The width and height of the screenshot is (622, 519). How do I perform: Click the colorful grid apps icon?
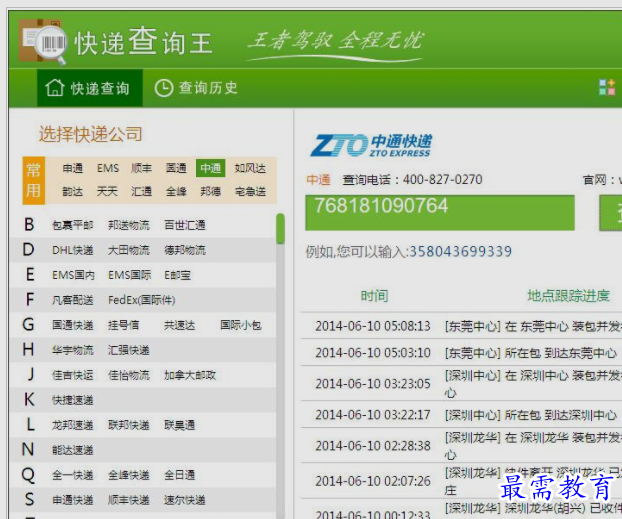(x=607, y=87)
